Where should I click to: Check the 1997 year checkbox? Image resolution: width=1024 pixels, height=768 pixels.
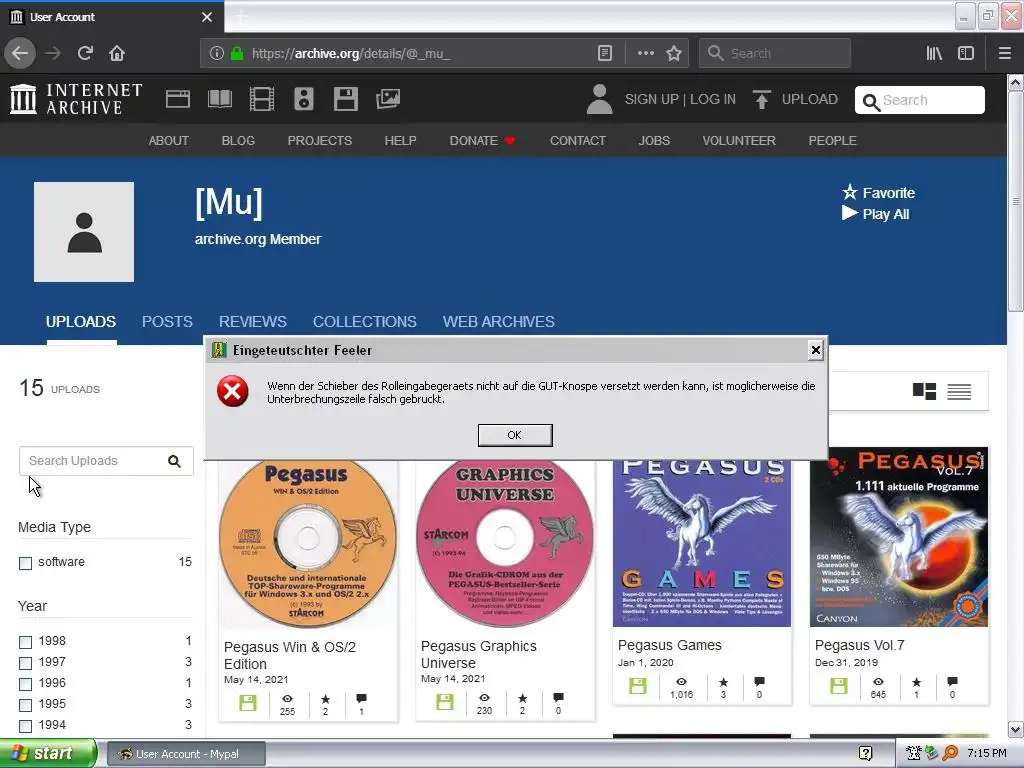25,663
